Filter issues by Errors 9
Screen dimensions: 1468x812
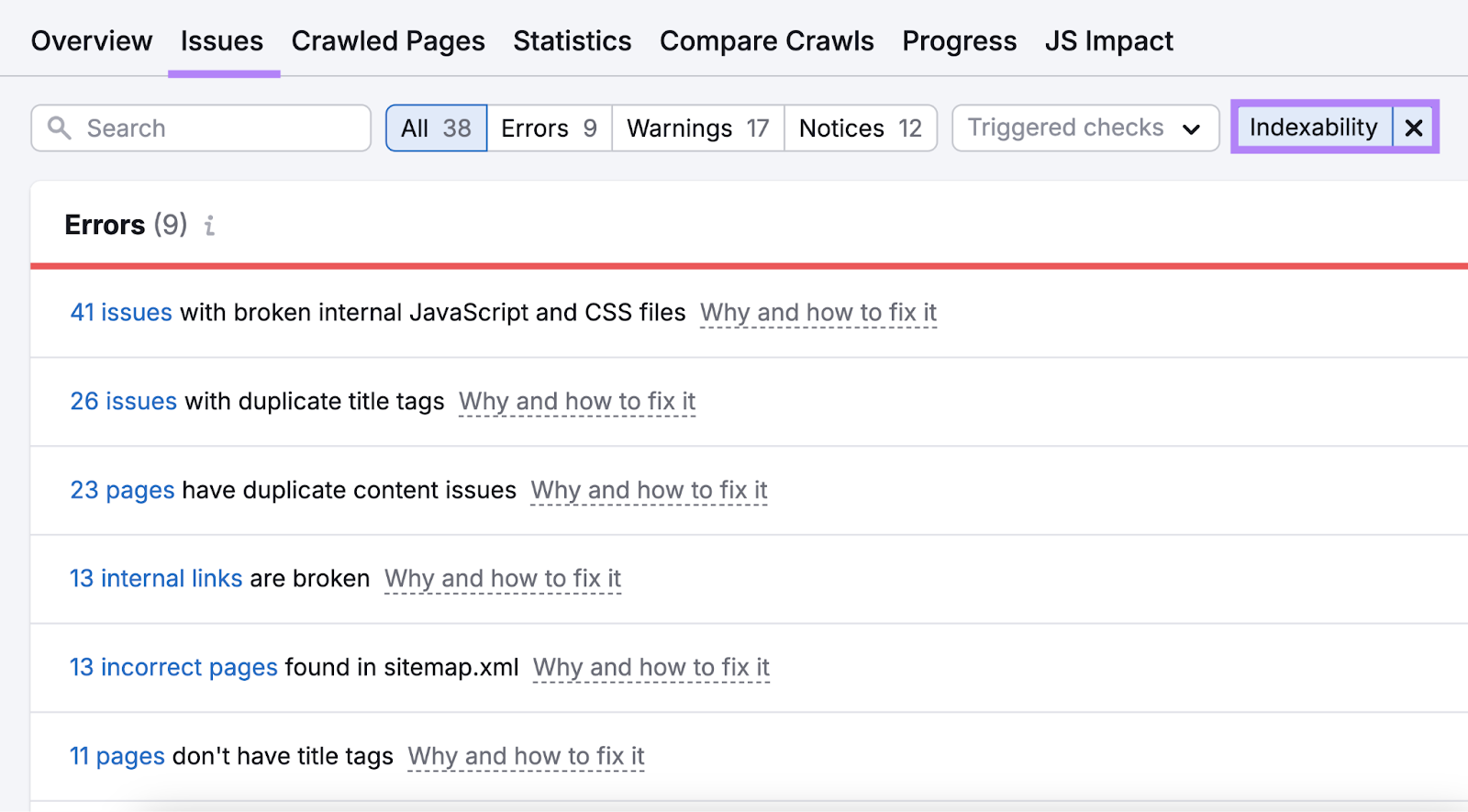pos(548,128)
